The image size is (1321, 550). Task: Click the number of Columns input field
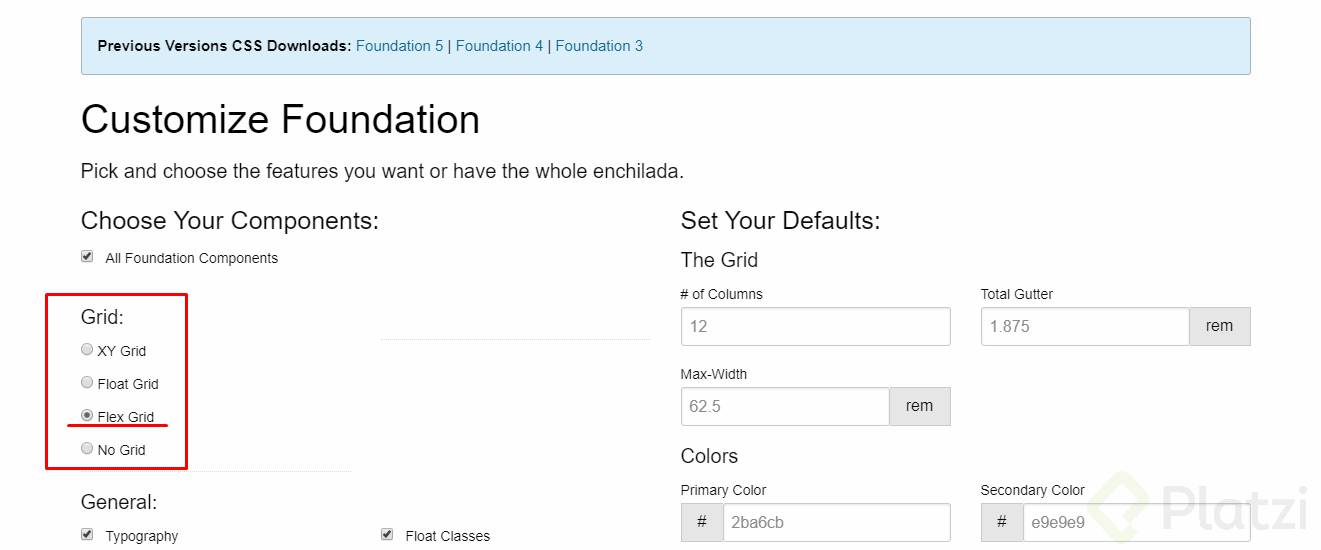(x=815, y=326)
